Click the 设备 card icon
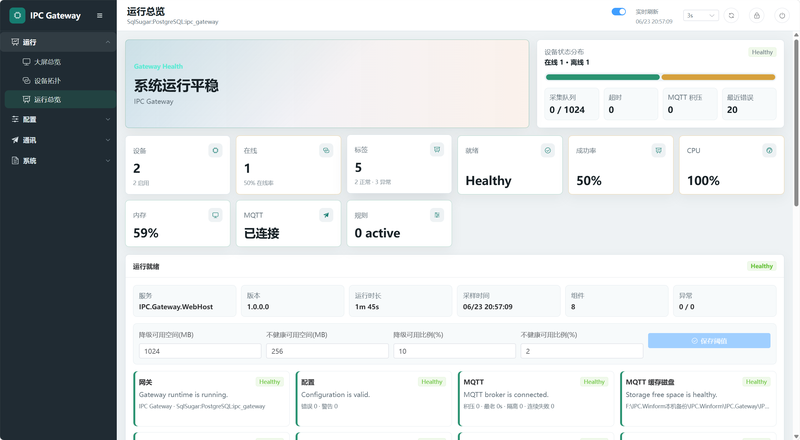800x440 pixels. [215, 151]
